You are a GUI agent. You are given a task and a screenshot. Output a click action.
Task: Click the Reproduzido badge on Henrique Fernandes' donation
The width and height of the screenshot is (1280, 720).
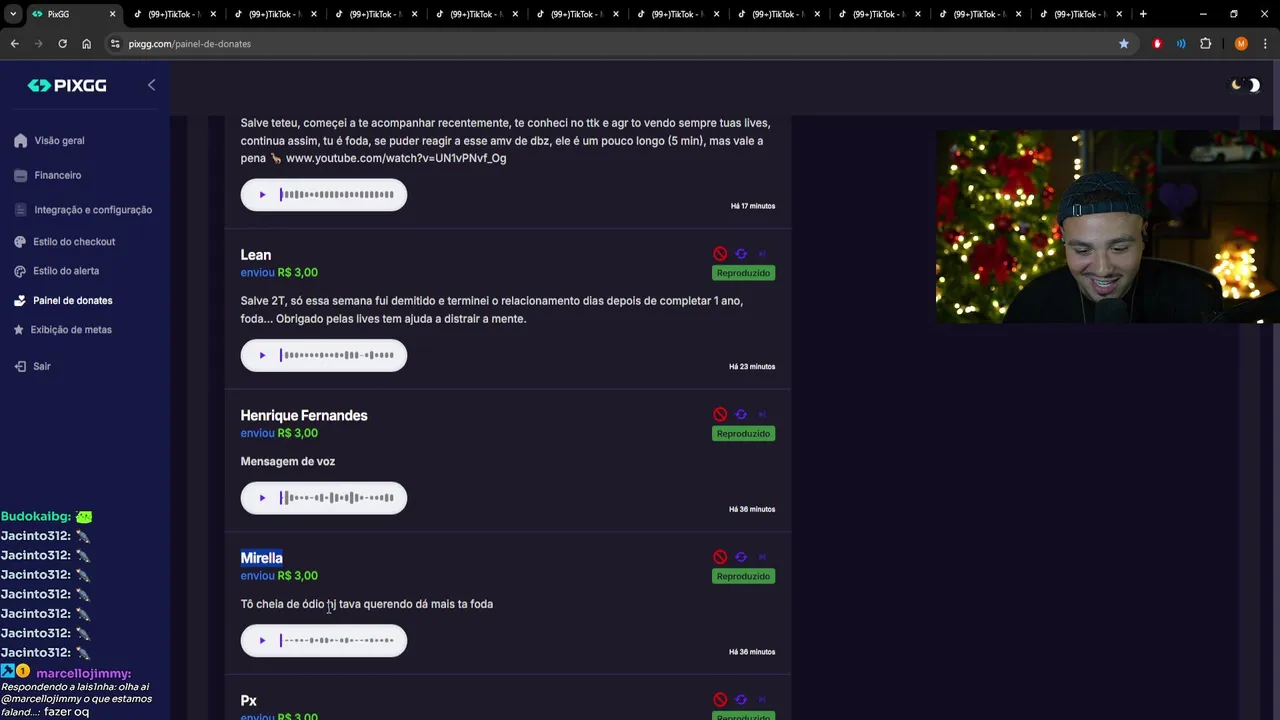click(x=743, y=433)
